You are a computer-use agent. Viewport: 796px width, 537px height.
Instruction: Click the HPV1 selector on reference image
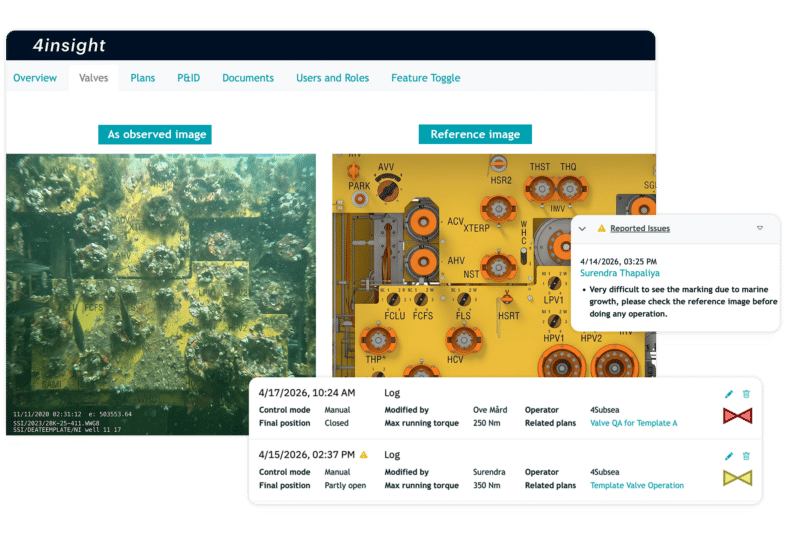pos(554,321)
